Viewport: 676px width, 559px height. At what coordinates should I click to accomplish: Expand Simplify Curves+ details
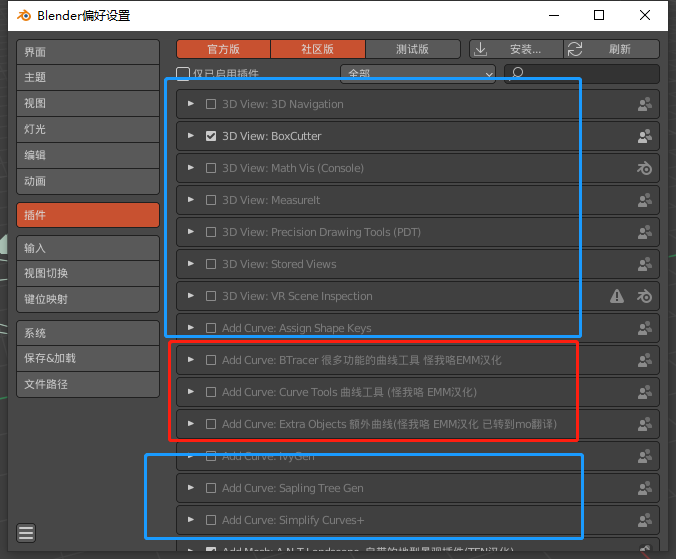(191, 520)
